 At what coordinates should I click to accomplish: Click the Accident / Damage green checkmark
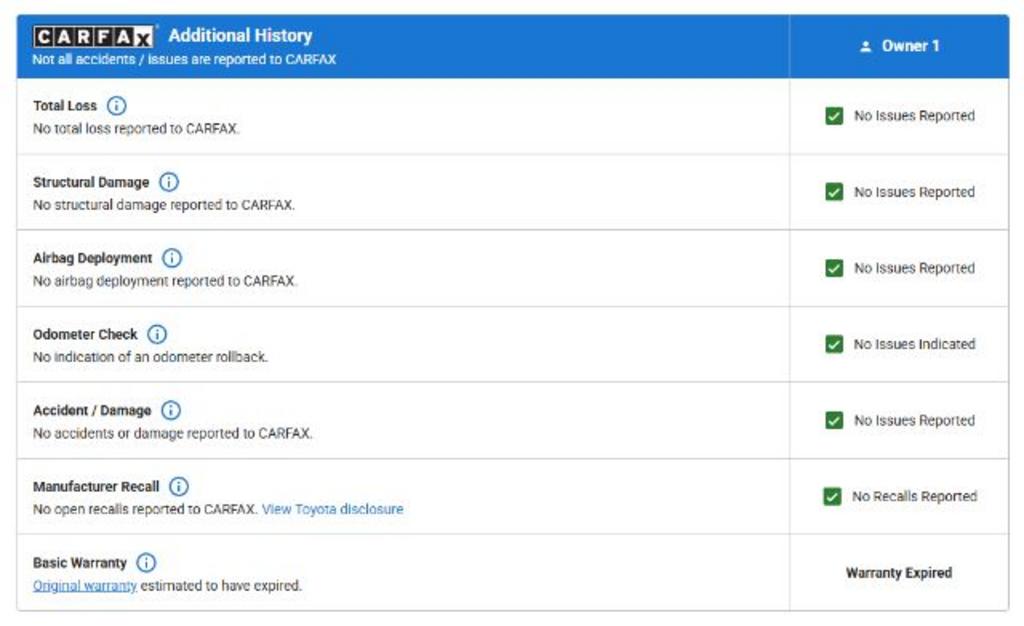(x=834, y=420)
